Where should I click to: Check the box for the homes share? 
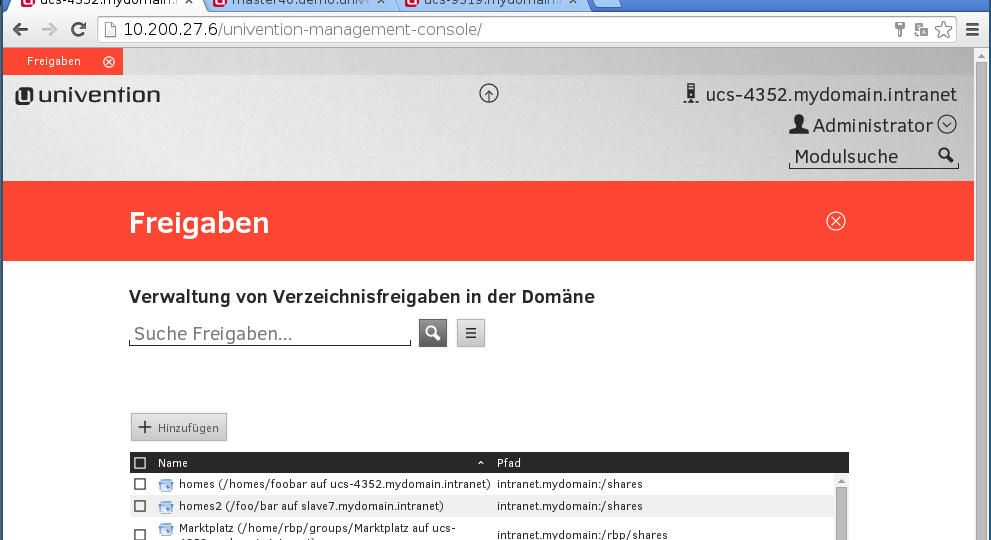pos(140,484)
